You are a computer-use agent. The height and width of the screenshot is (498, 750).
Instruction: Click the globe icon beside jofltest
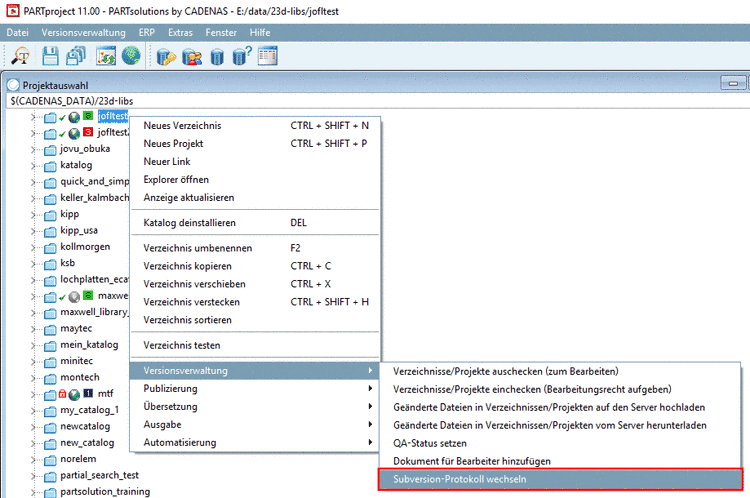pos(74,117)
